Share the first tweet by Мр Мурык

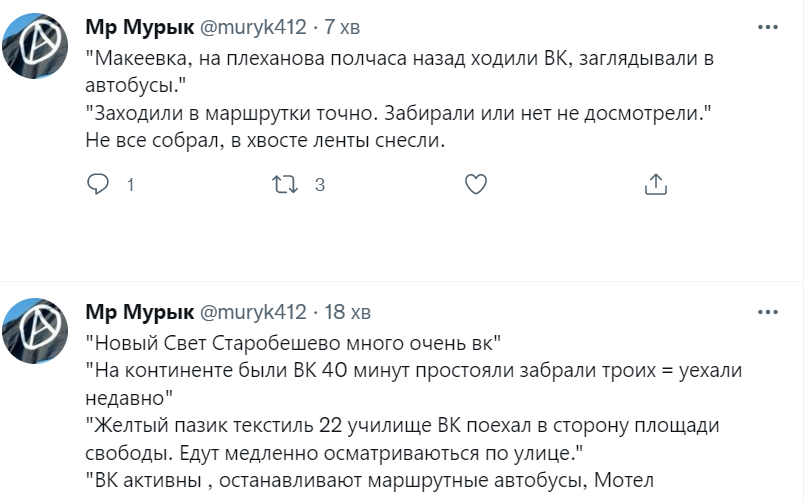click(x=656, y=184)
